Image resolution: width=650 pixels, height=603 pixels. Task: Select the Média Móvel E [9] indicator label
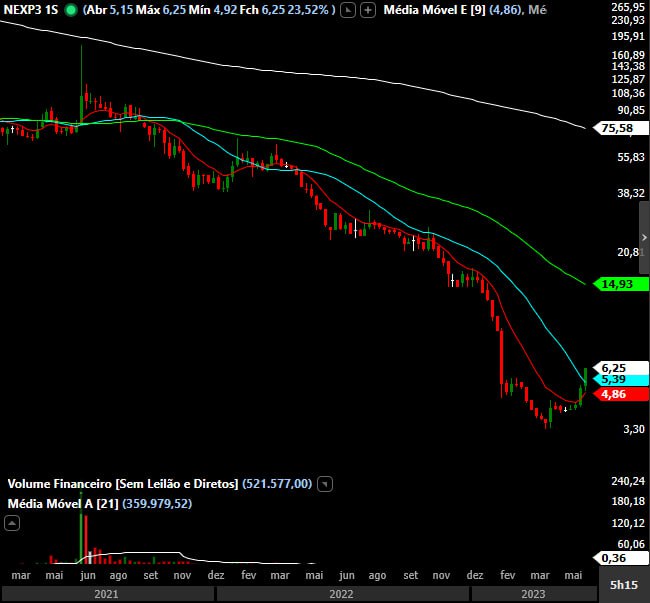434,10
